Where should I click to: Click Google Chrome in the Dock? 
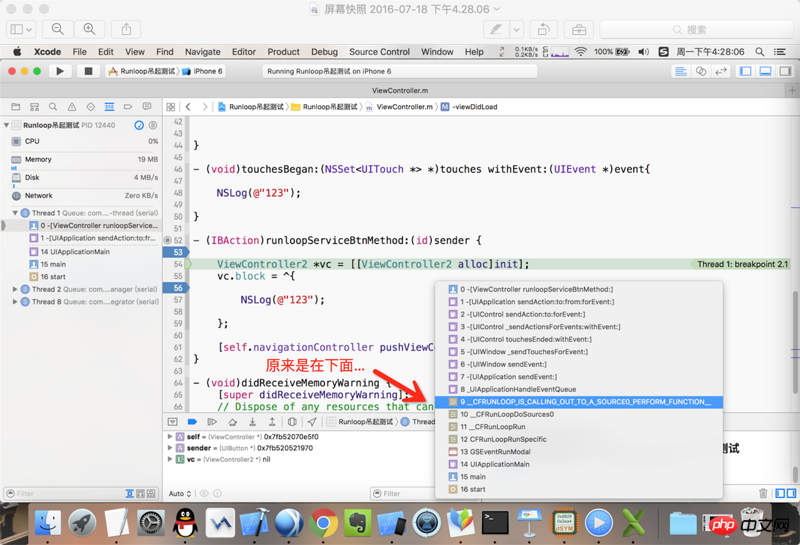pos(323,521)
